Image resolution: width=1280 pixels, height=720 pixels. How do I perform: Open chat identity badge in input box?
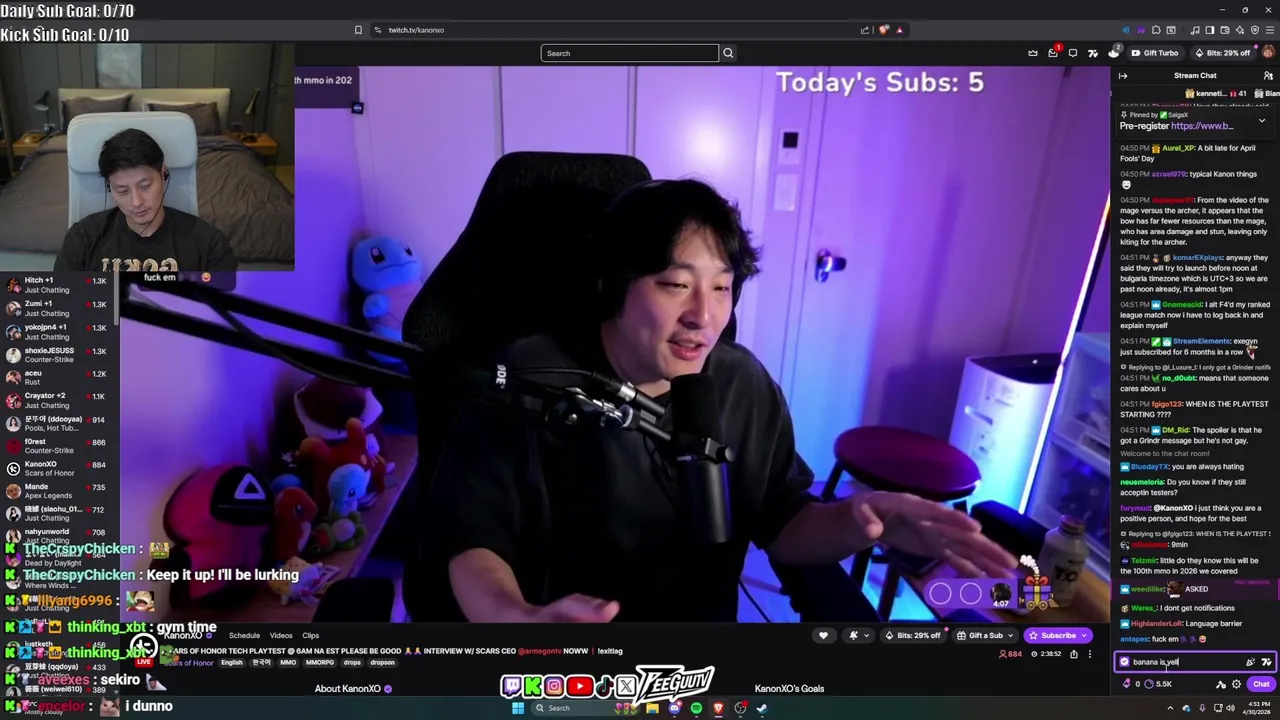click(1124, 662)
